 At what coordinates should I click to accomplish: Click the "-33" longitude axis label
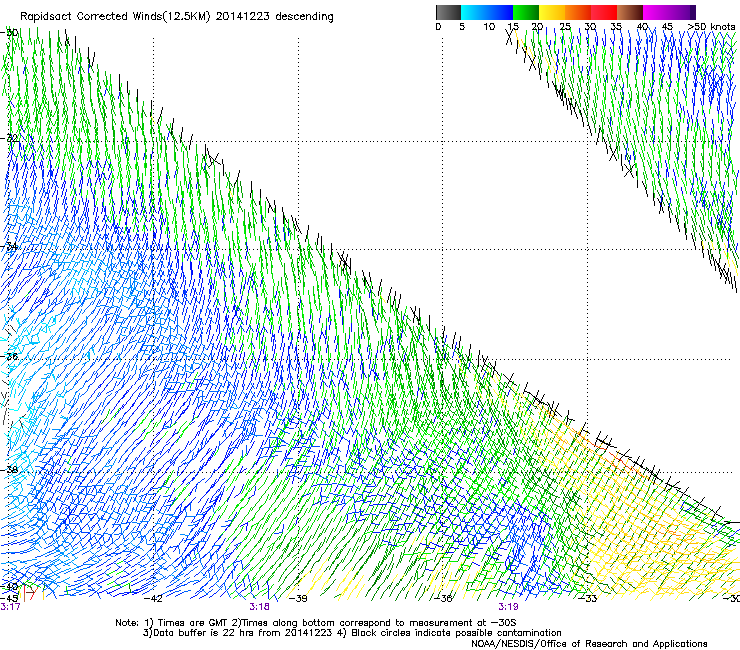[x=588, y=599]
